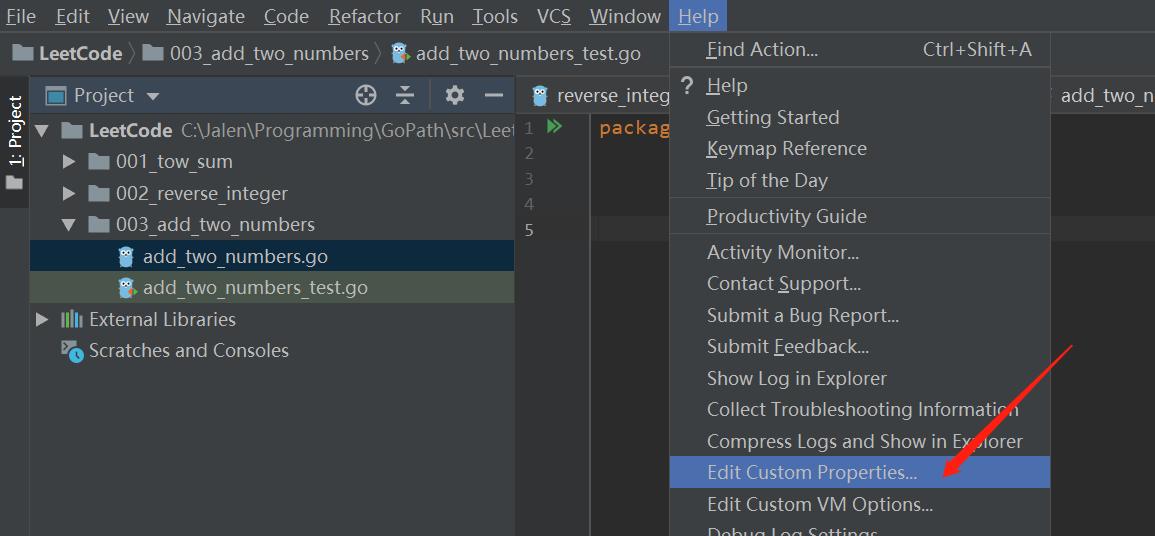The image size is (1155, 536).
Task: Click the Help question mark icon
Action: pyautogui.click(x=687, y=86)
